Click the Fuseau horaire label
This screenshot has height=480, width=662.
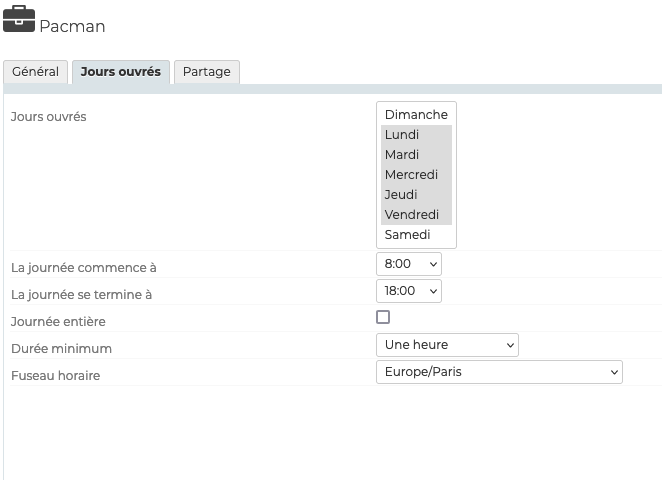[55, 376]
